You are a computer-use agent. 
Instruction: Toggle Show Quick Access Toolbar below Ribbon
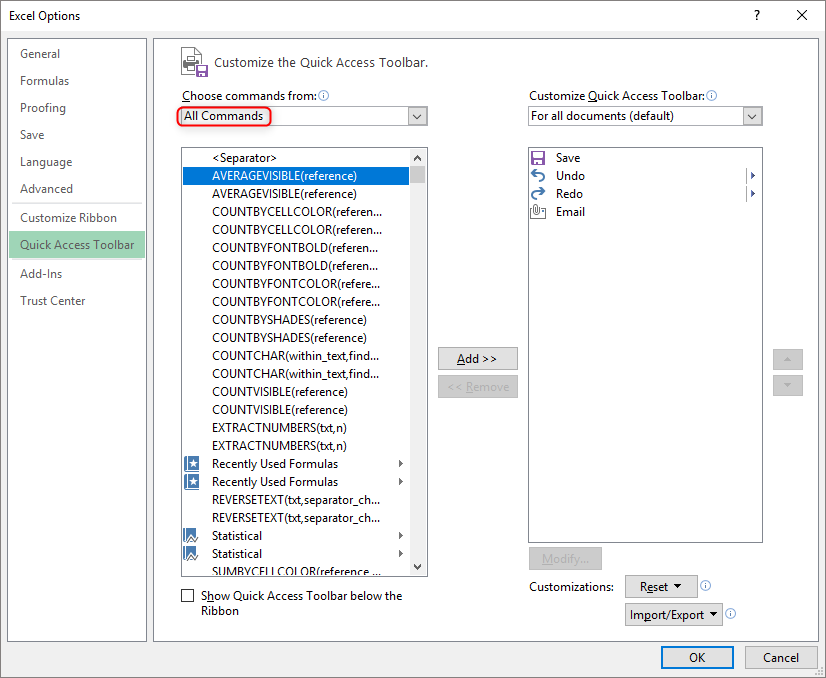(x=188, y=595)
